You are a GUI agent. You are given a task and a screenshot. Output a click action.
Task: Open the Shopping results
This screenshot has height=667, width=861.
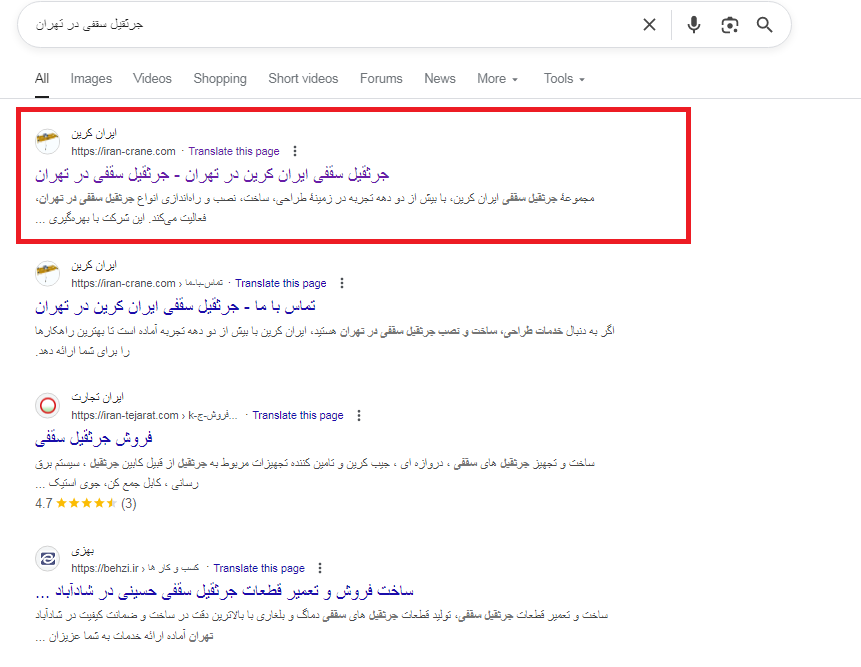[x=220, y=78]
